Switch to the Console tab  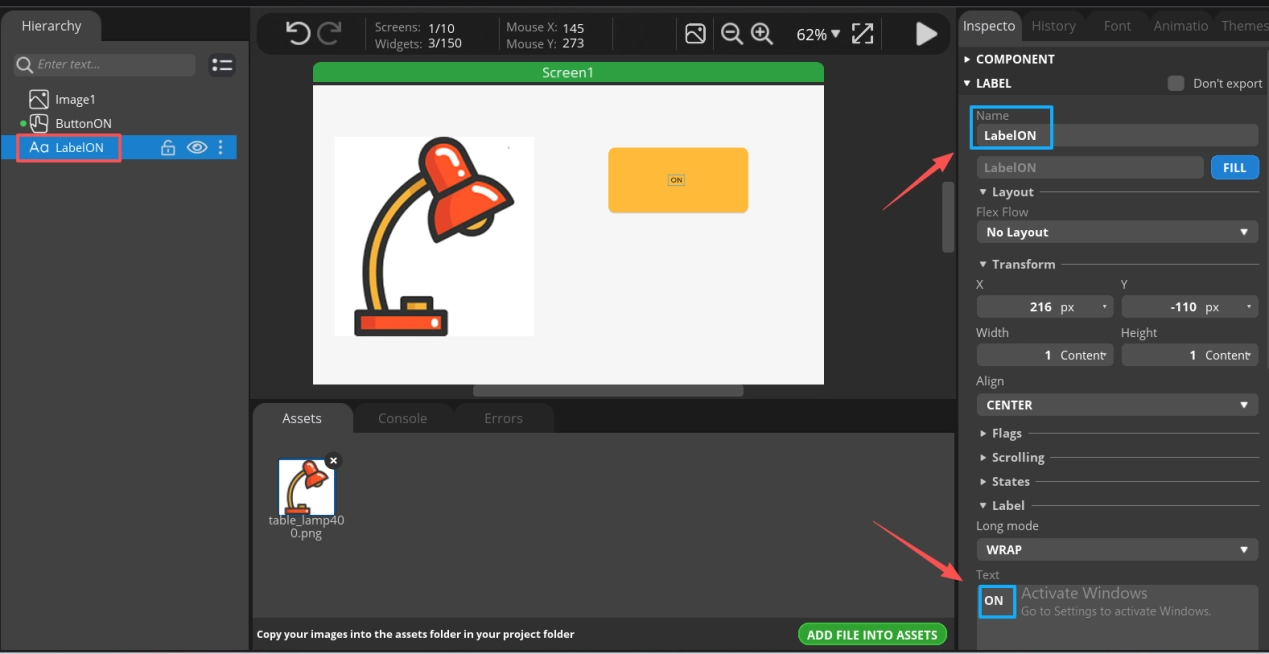click(x=402, y=418)
